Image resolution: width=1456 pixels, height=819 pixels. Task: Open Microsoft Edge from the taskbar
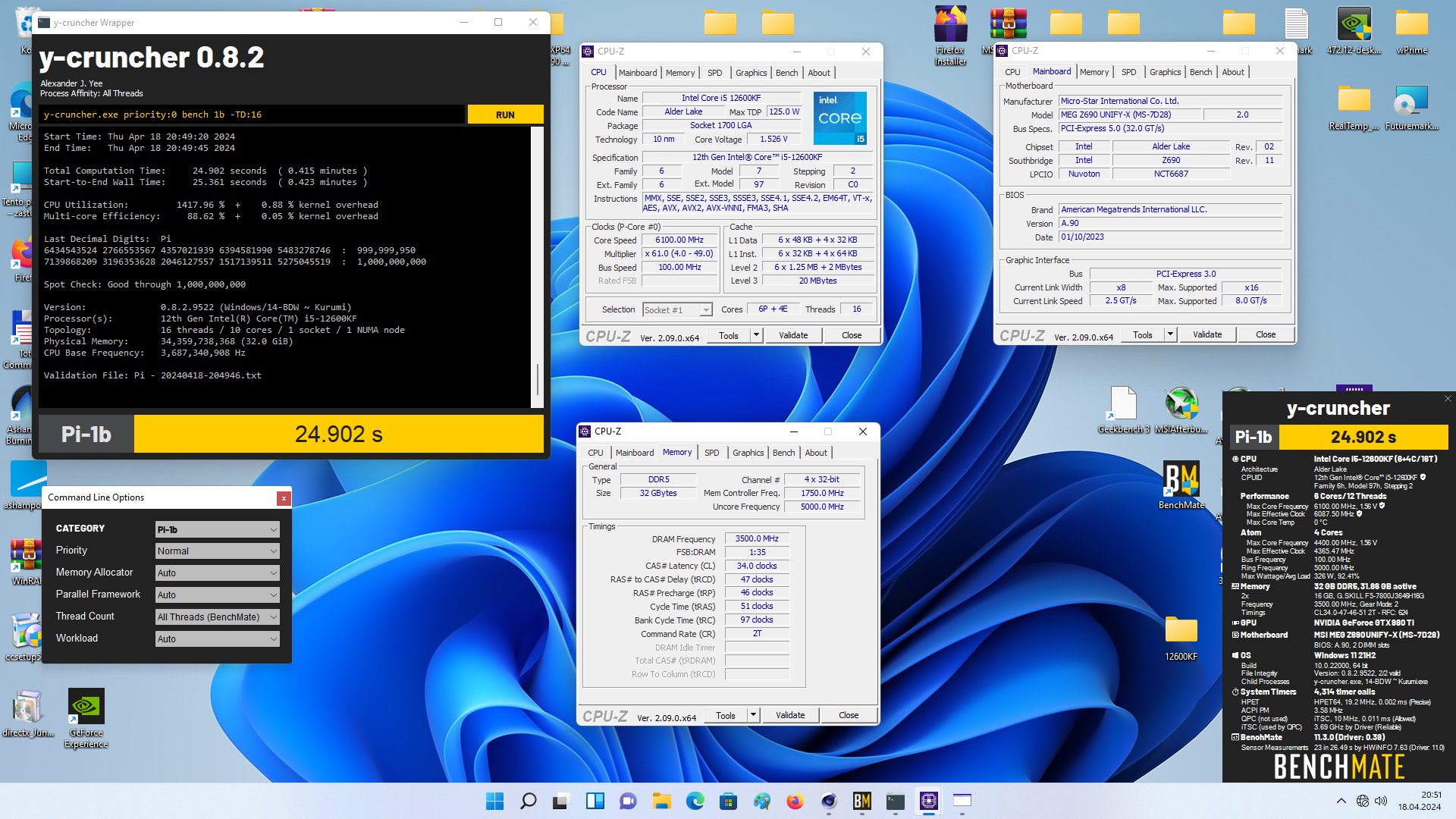point(695,801)
